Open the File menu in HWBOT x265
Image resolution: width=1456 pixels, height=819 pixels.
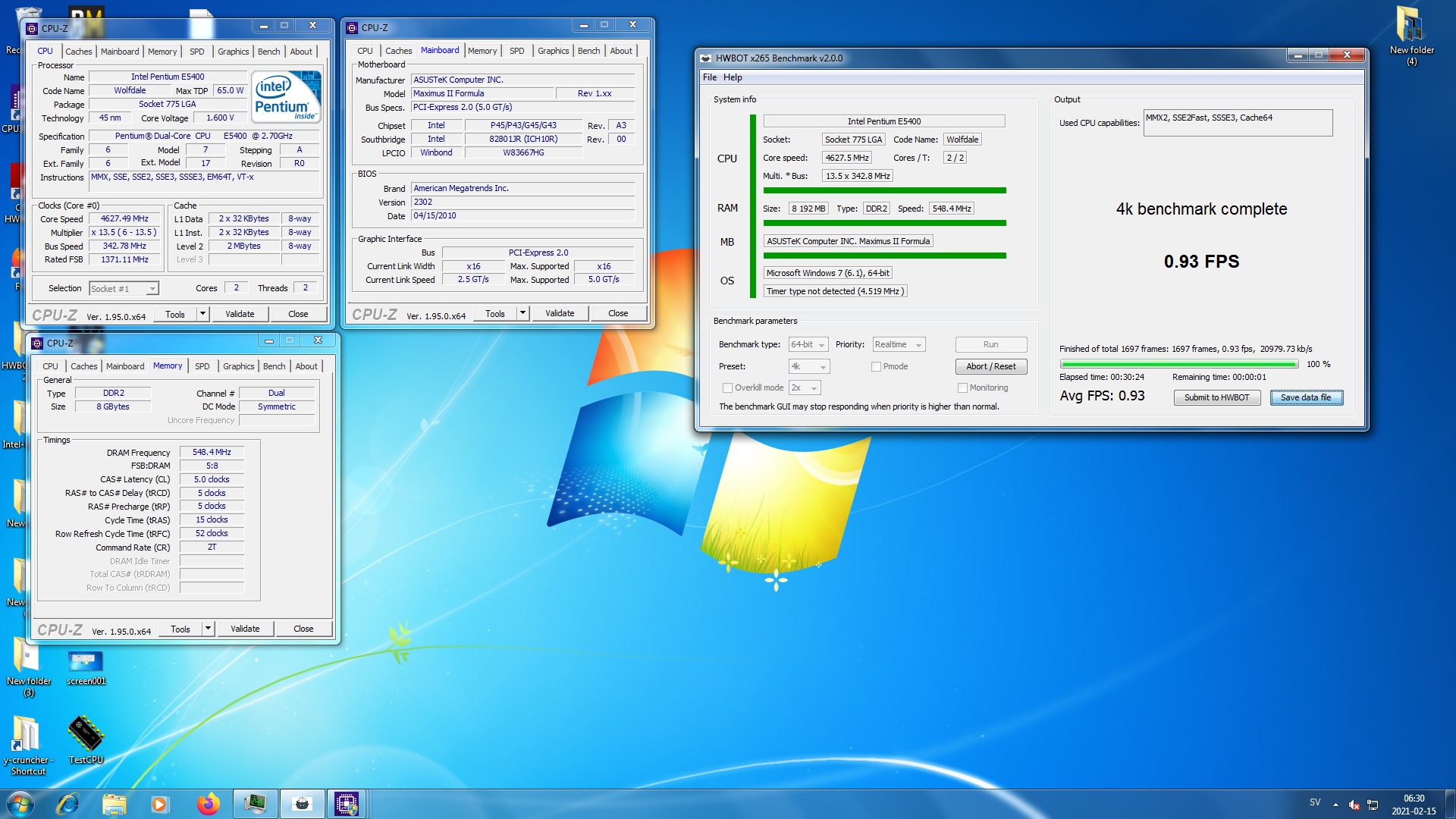pos(710,77)
